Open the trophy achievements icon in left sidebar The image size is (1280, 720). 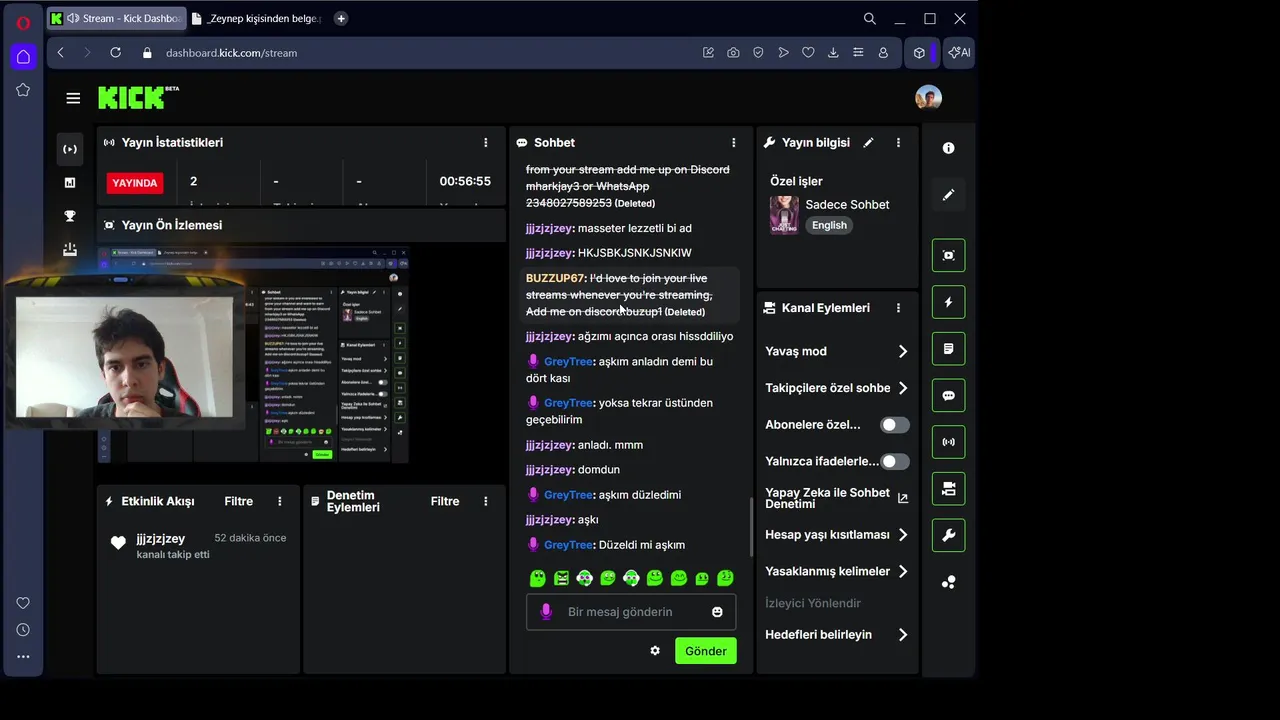(69, 216)
